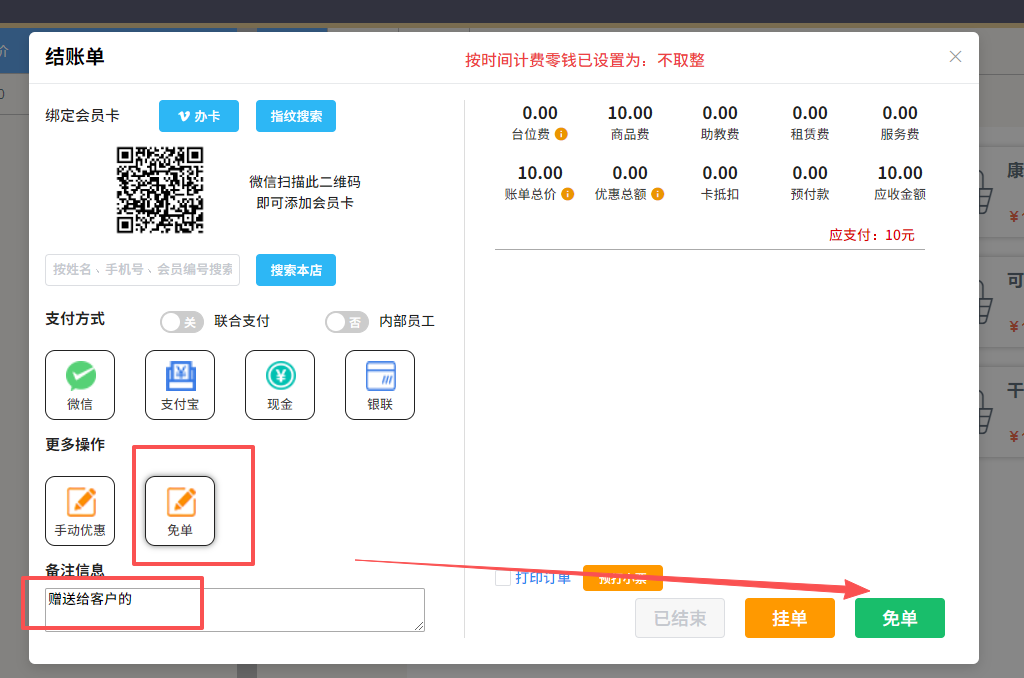The height and width of the screenshot is (678, 1024).
Task: Click the 免单 icon under more operations
Action: [x=180, y=510]
